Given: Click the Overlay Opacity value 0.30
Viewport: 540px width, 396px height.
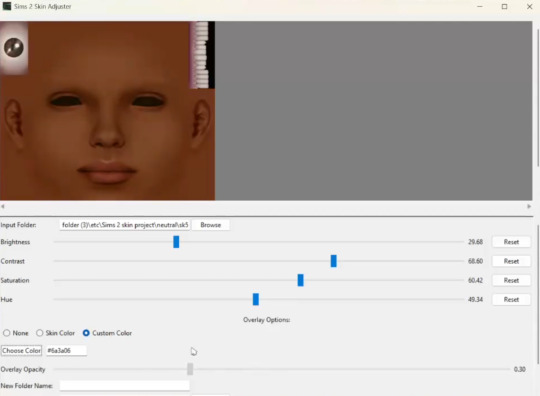Looking at the screenshot, I should (519, 369).
